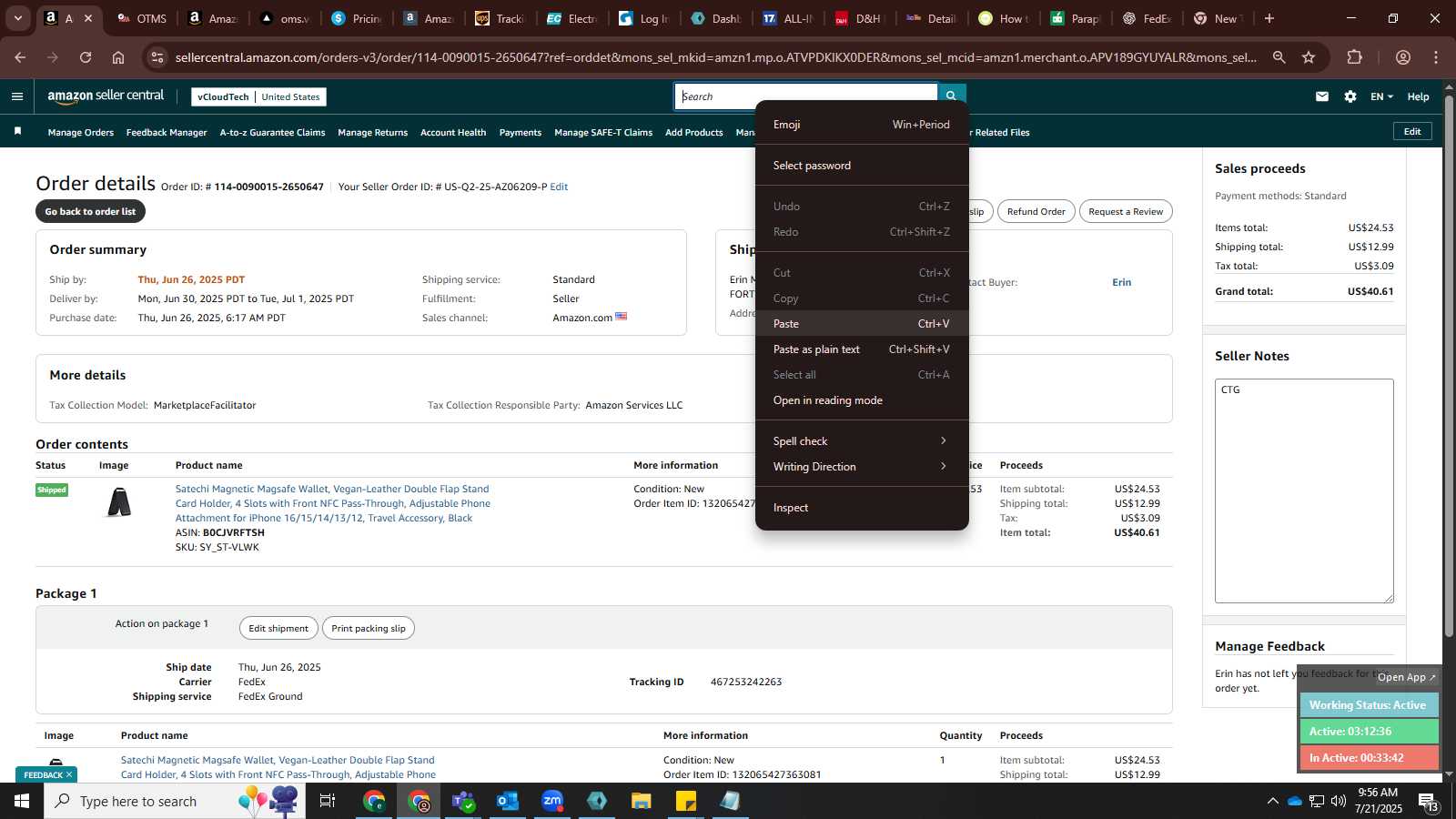Open site information icon in the address bar
The height and width of the screenshot is (819, 1456).
[x=157, y=57]
